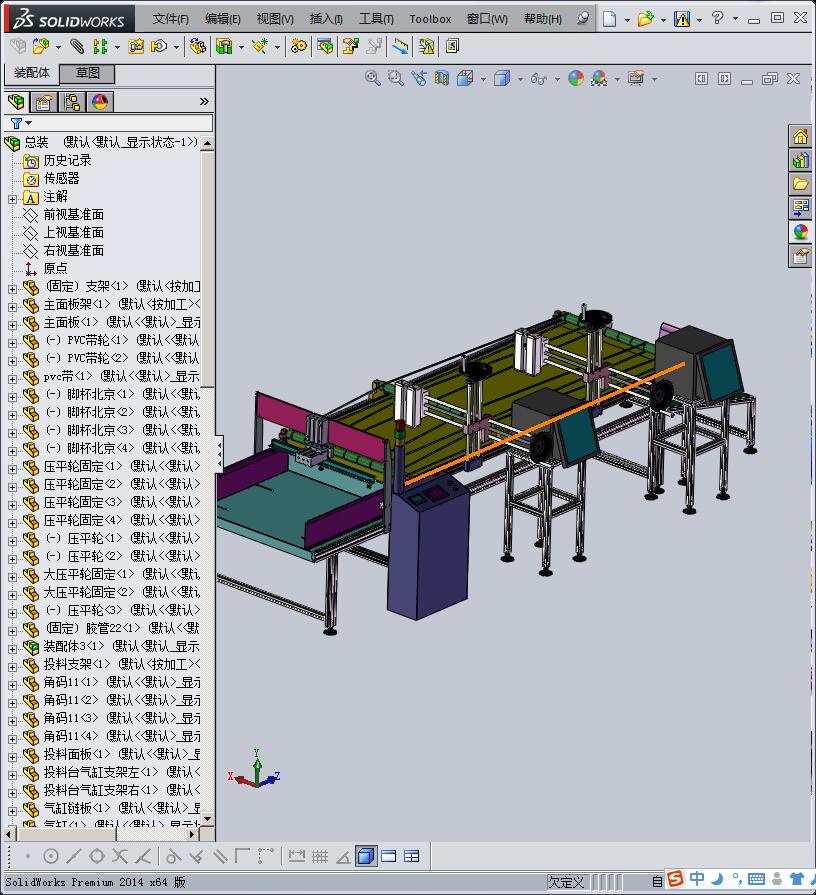816x895 pixels.
Task: Click the Reference Geometry icon
Action: click(x=260, y=46)
